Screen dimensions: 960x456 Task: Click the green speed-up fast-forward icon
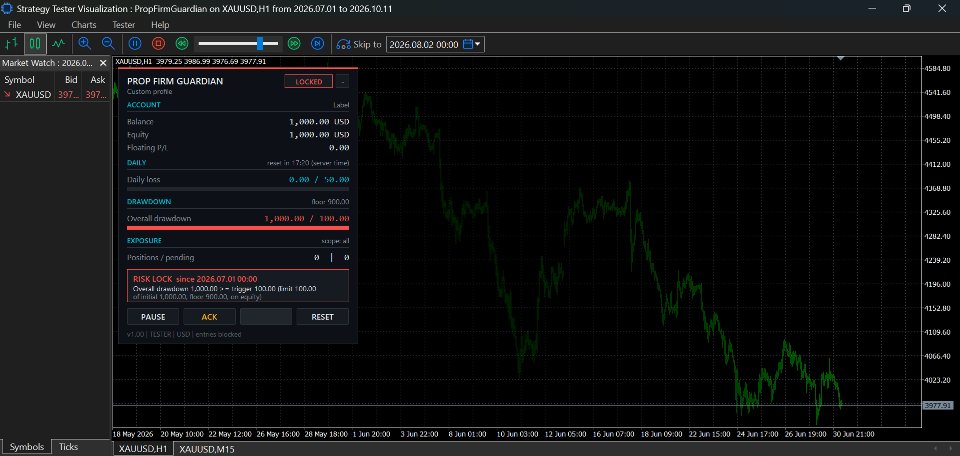294,44
